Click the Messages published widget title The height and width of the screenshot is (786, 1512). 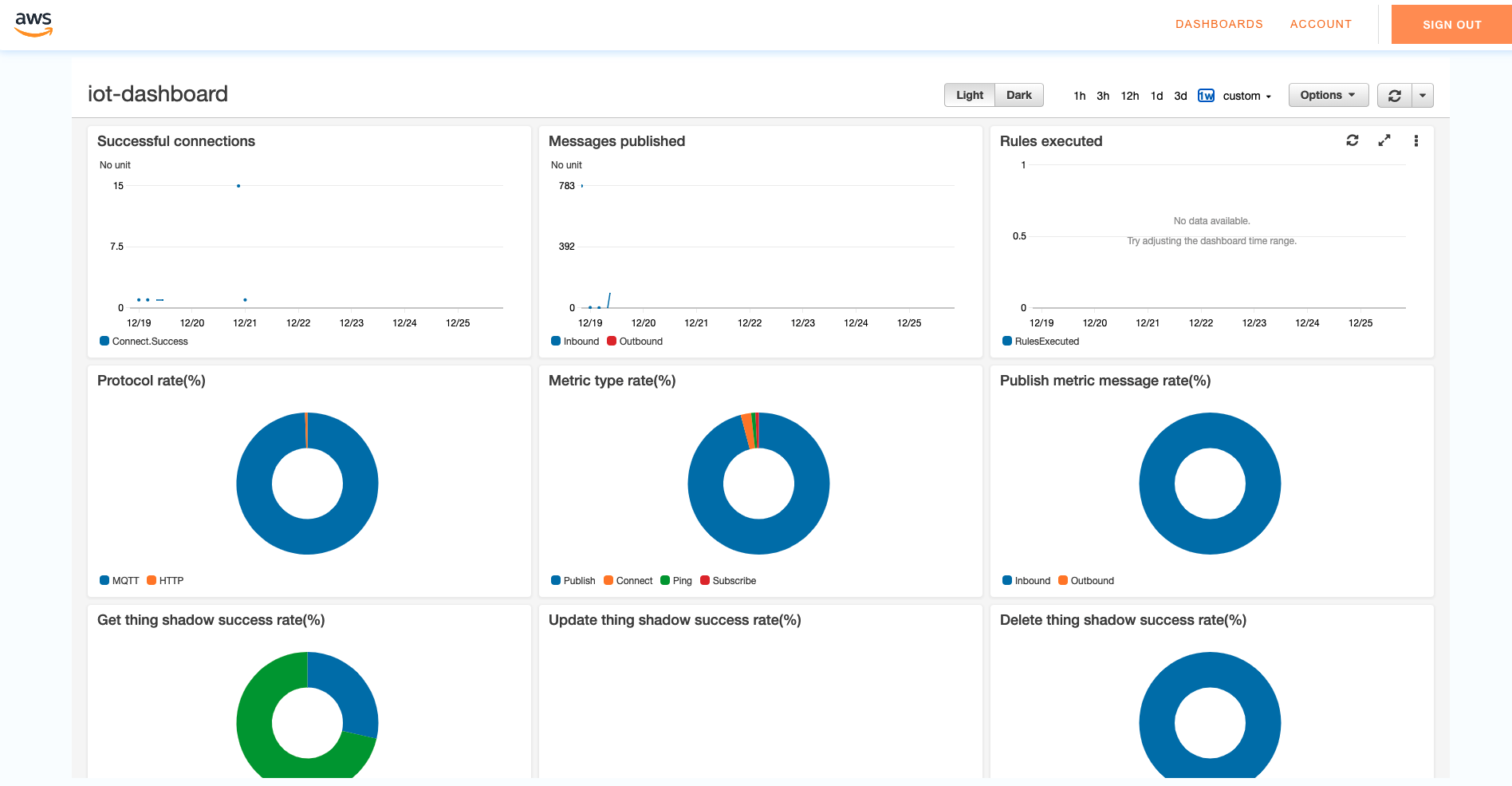[x=617, y=141]
